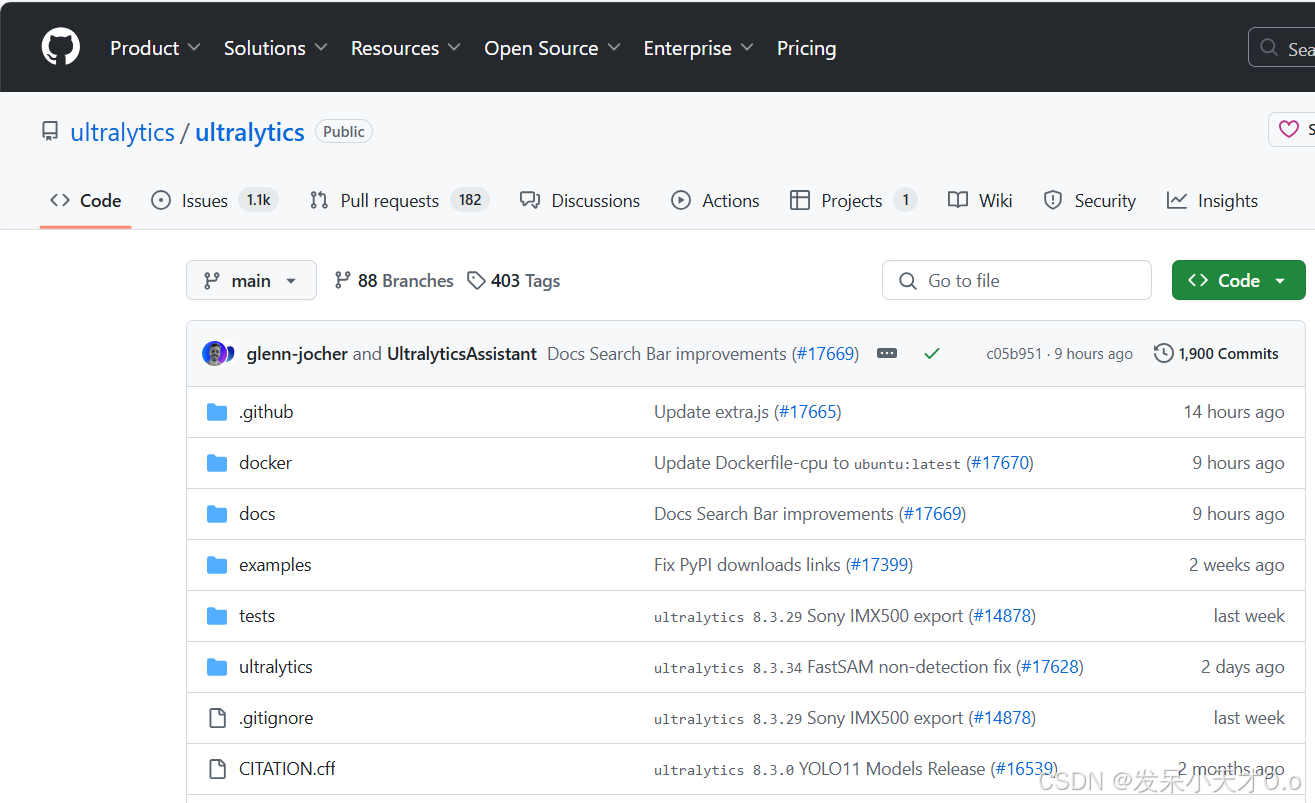Viewport: 1315px width, 803px height.
Task: Click the folder icon for docker
Action: [217, 463]
